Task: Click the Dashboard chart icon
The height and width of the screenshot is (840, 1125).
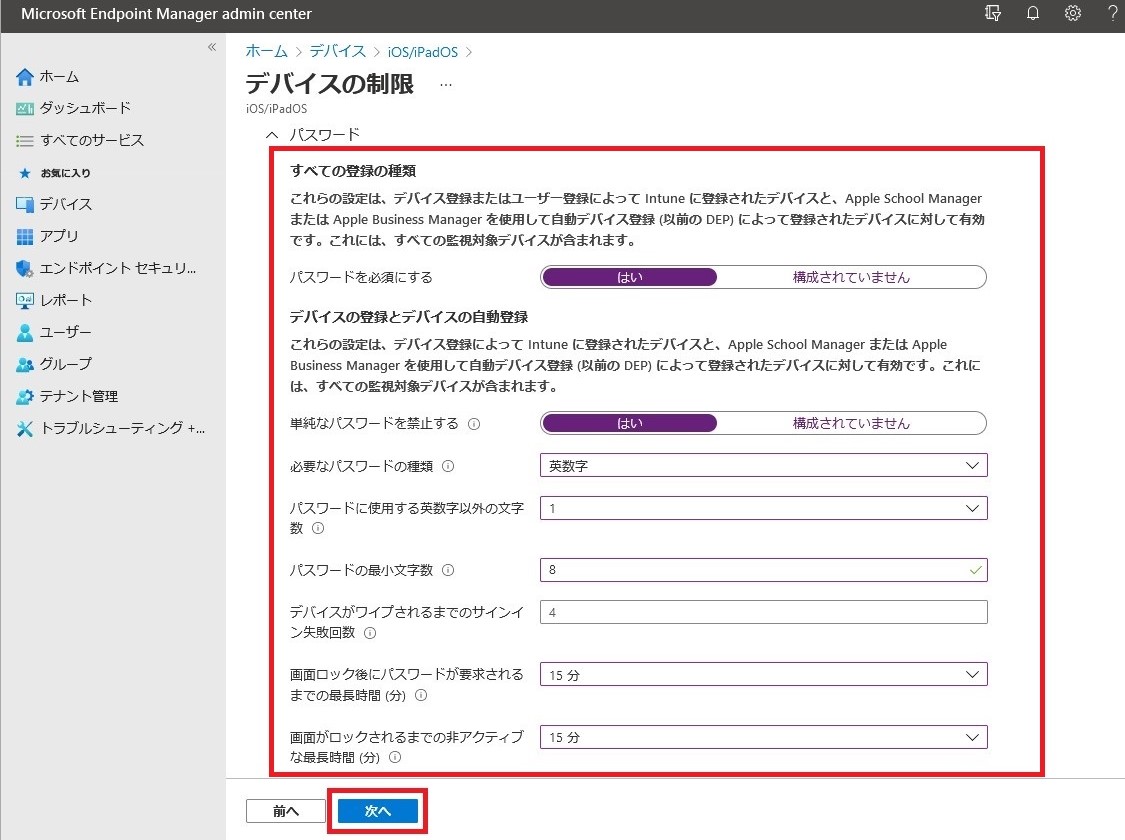Action: pyautogui.click(x=24, y=108)
